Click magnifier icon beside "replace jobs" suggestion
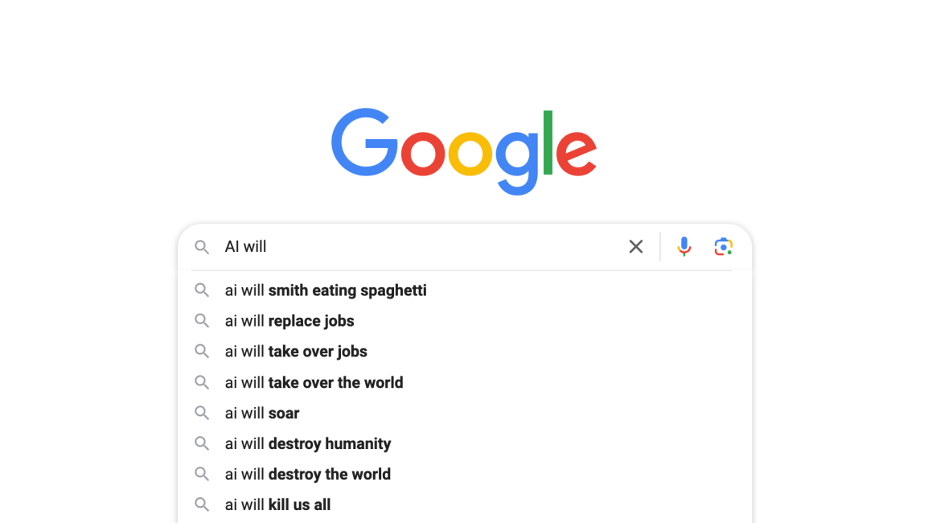This screenshot has height=524, width=936. click(202, 321)
